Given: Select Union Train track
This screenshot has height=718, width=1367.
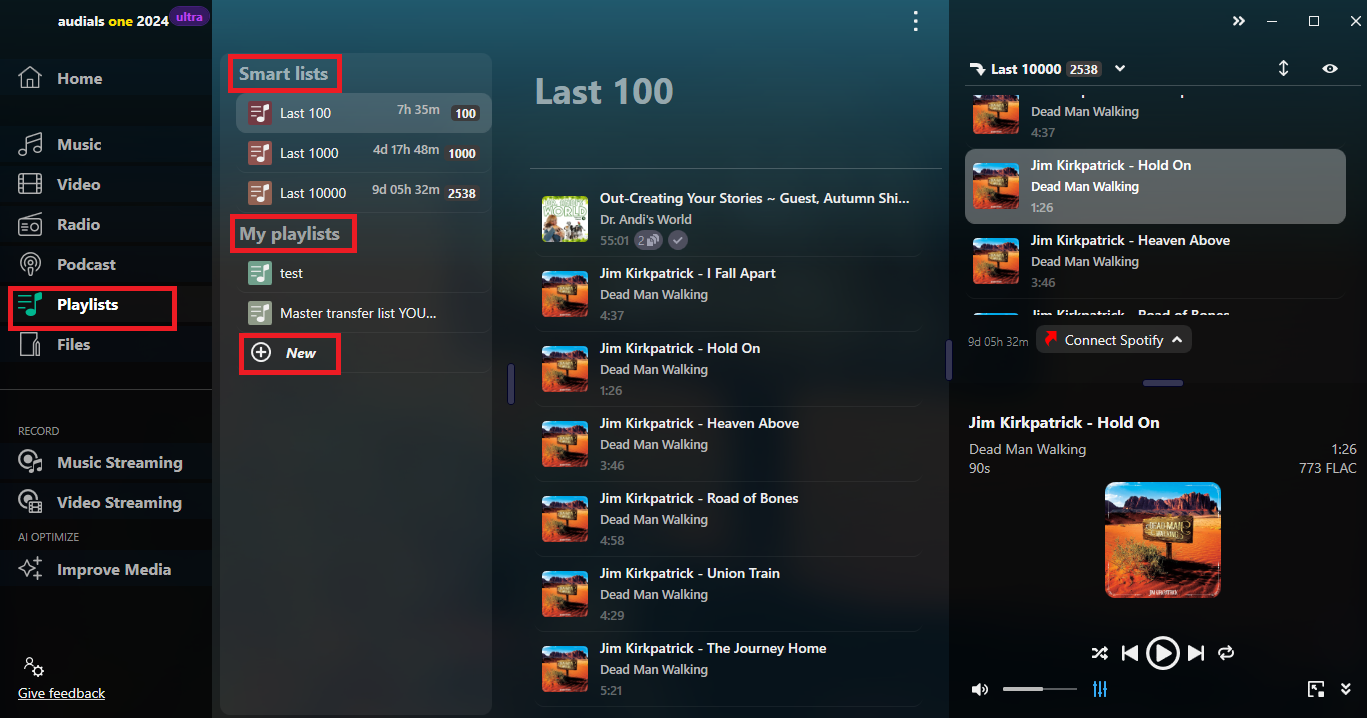Looking at the screenshot, I should click(x=729, y=594).
